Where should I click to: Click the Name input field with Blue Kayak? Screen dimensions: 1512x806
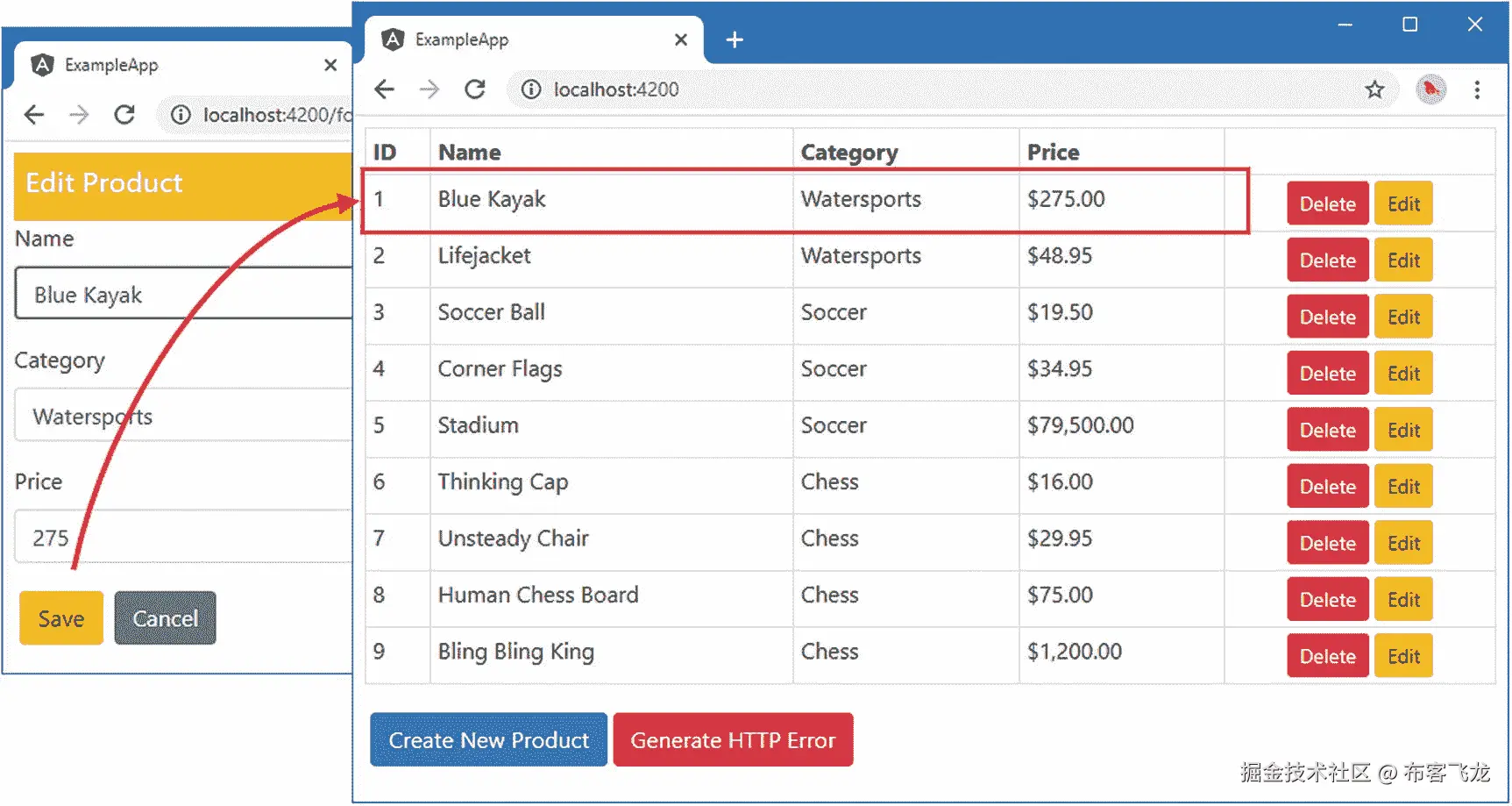pos(184,295)
